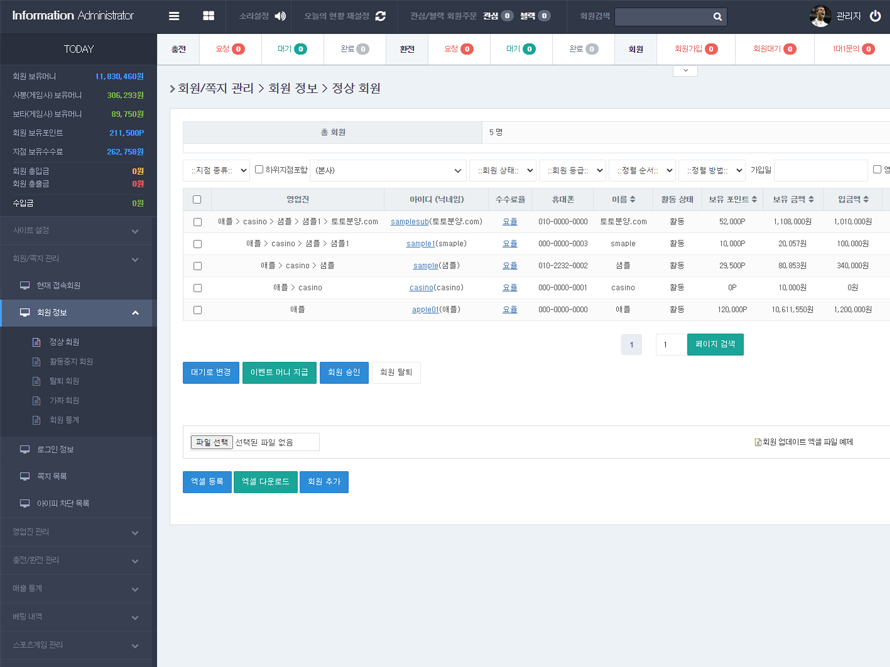Sort by 보유 포인트 column arrows
Image resolution: width=890 pixels, height=667 pixels.
pyautogui.click(x=754, y=199)
